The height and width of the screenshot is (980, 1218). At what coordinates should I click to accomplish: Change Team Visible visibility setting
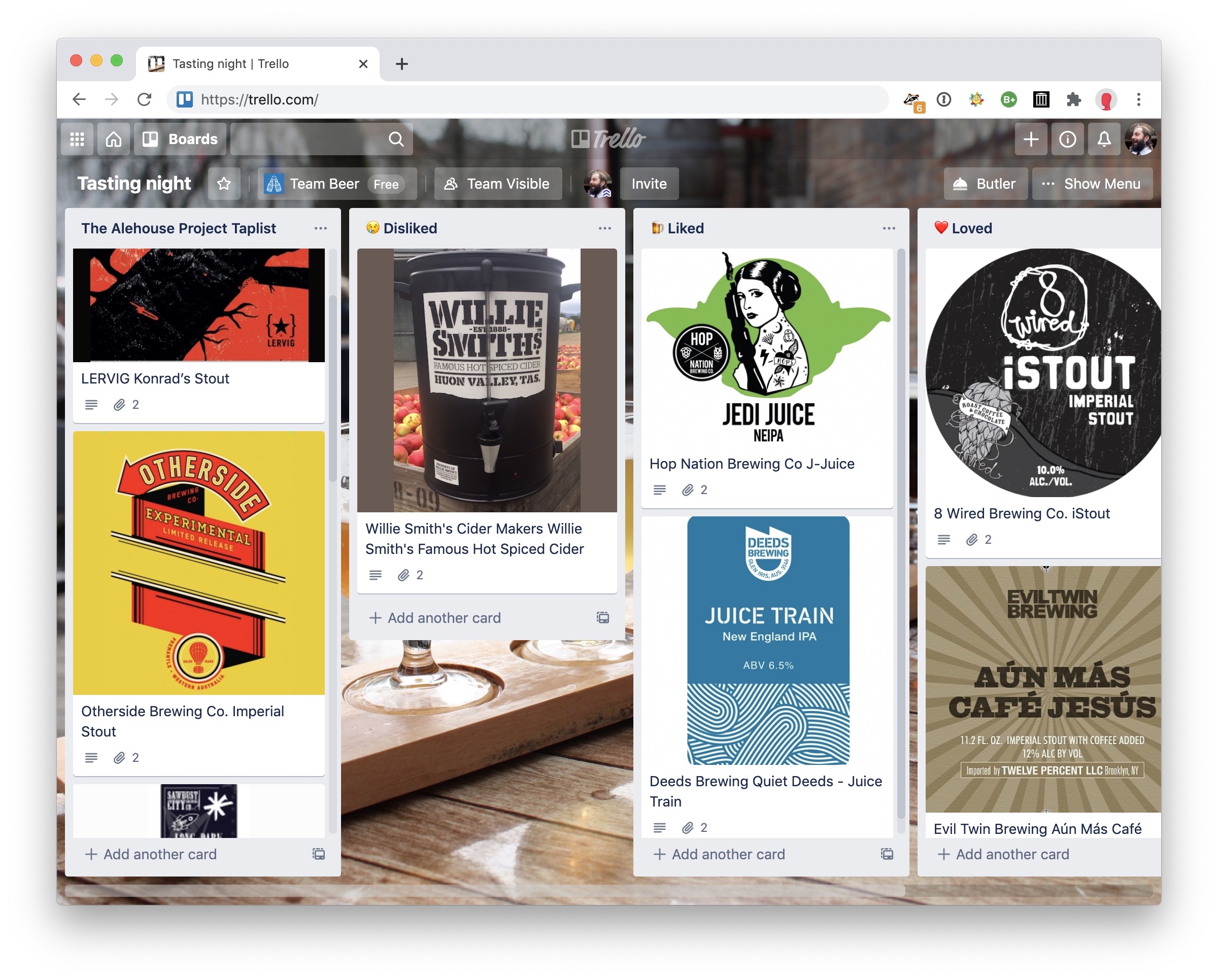pyautogui.click(x=498, y=184)
